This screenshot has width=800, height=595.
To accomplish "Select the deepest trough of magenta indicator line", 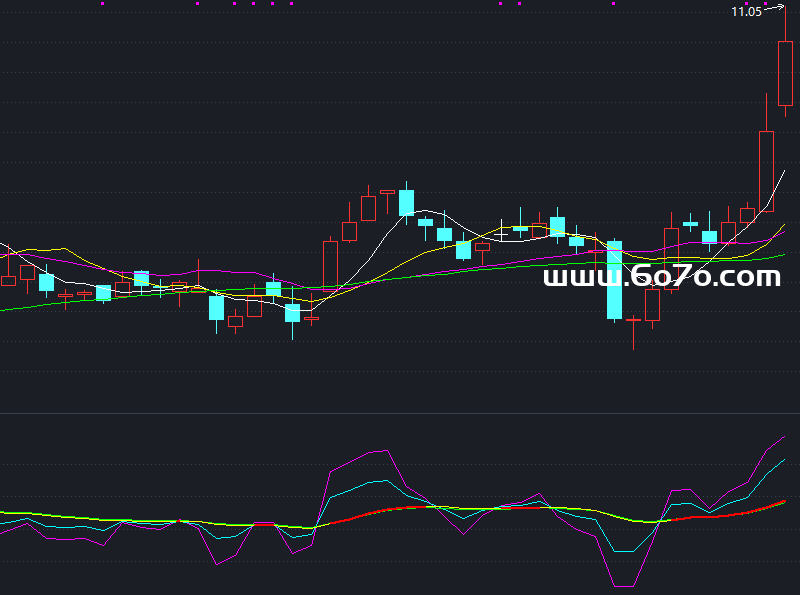I will pyautogui.click(x=623, y=586).
